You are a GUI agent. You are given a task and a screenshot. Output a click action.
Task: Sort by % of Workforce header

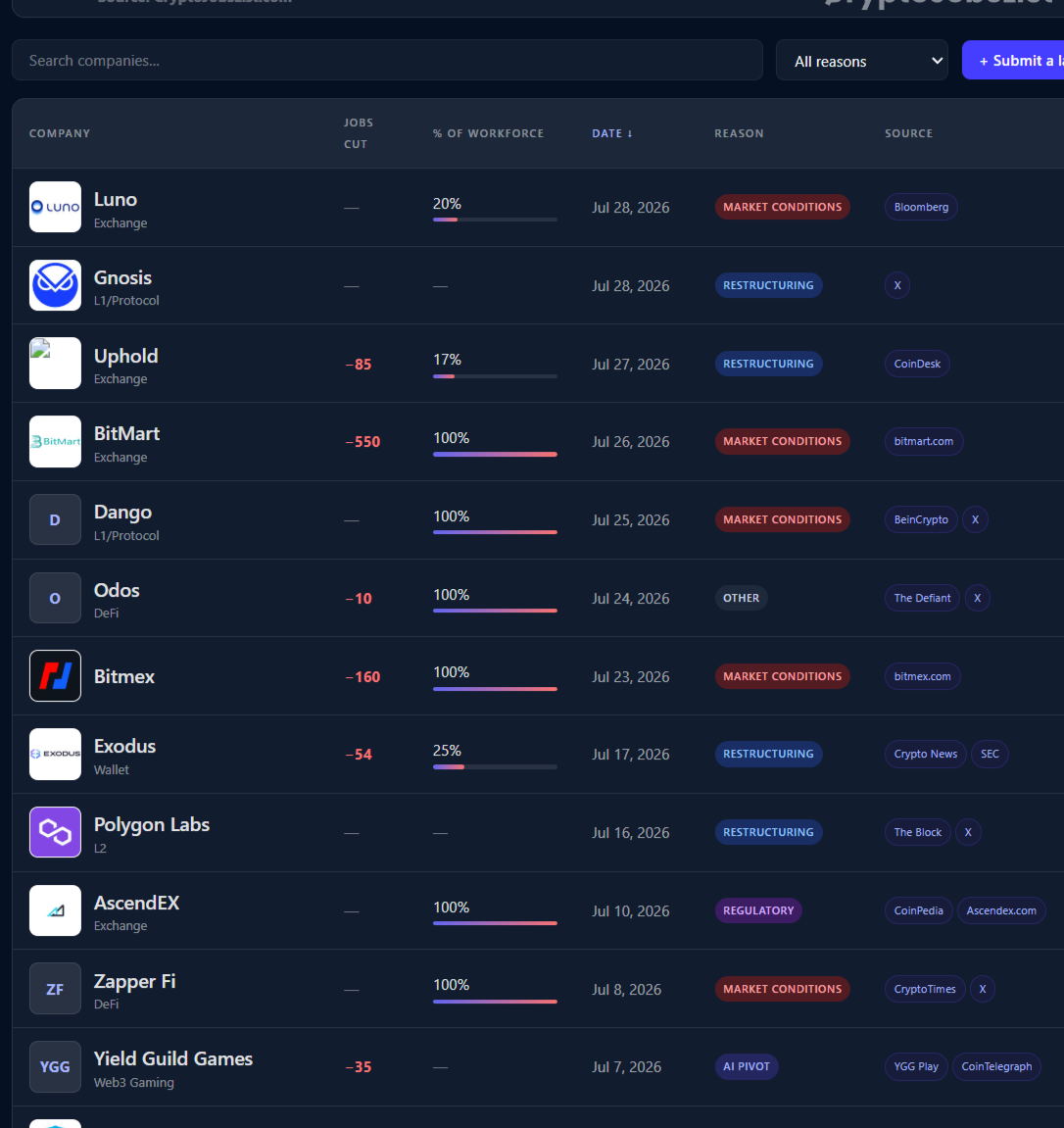(x=489, y=134)
